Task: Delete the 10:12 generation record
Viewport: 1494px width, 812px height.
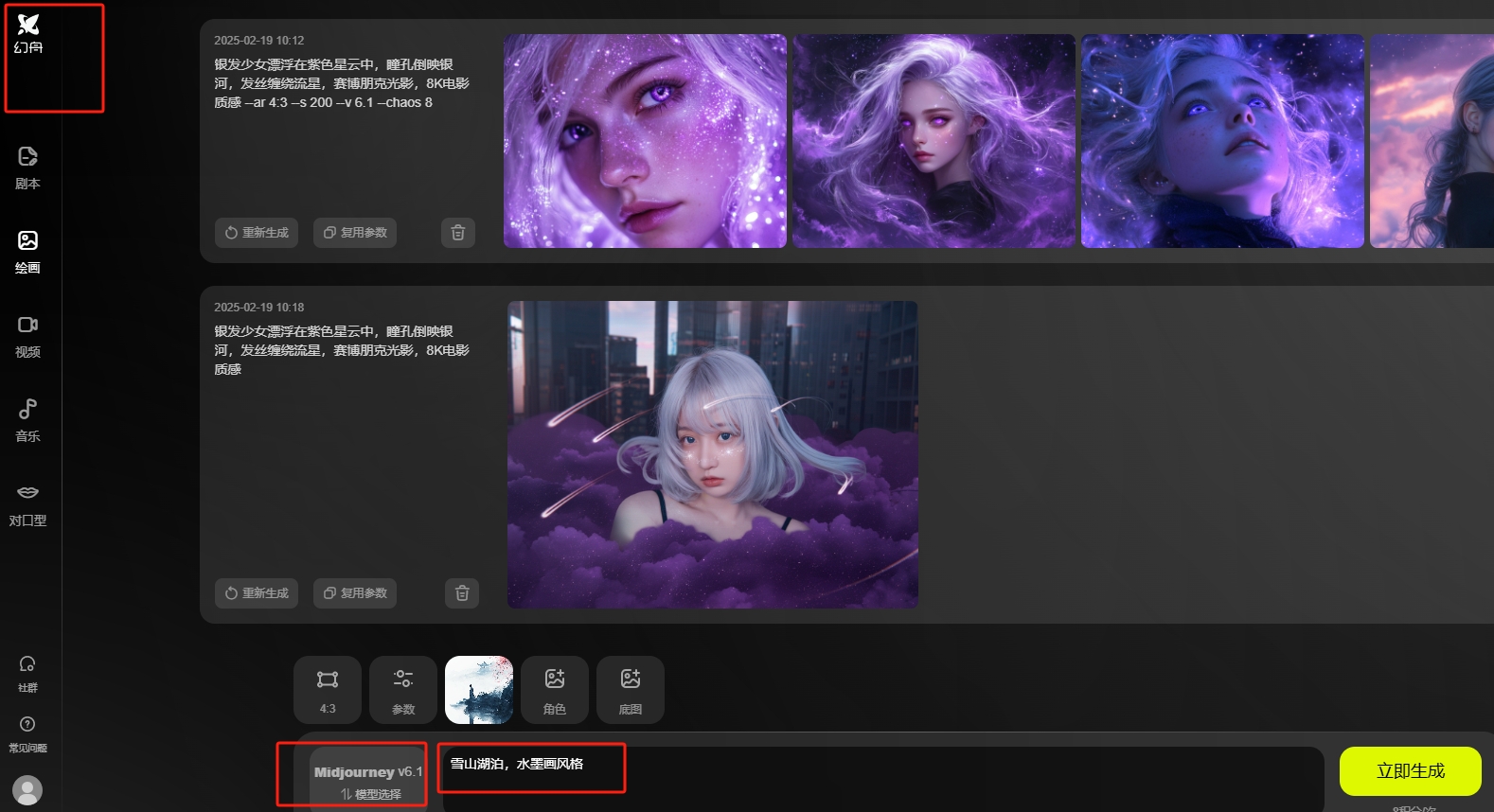Action: pos(458,233)
